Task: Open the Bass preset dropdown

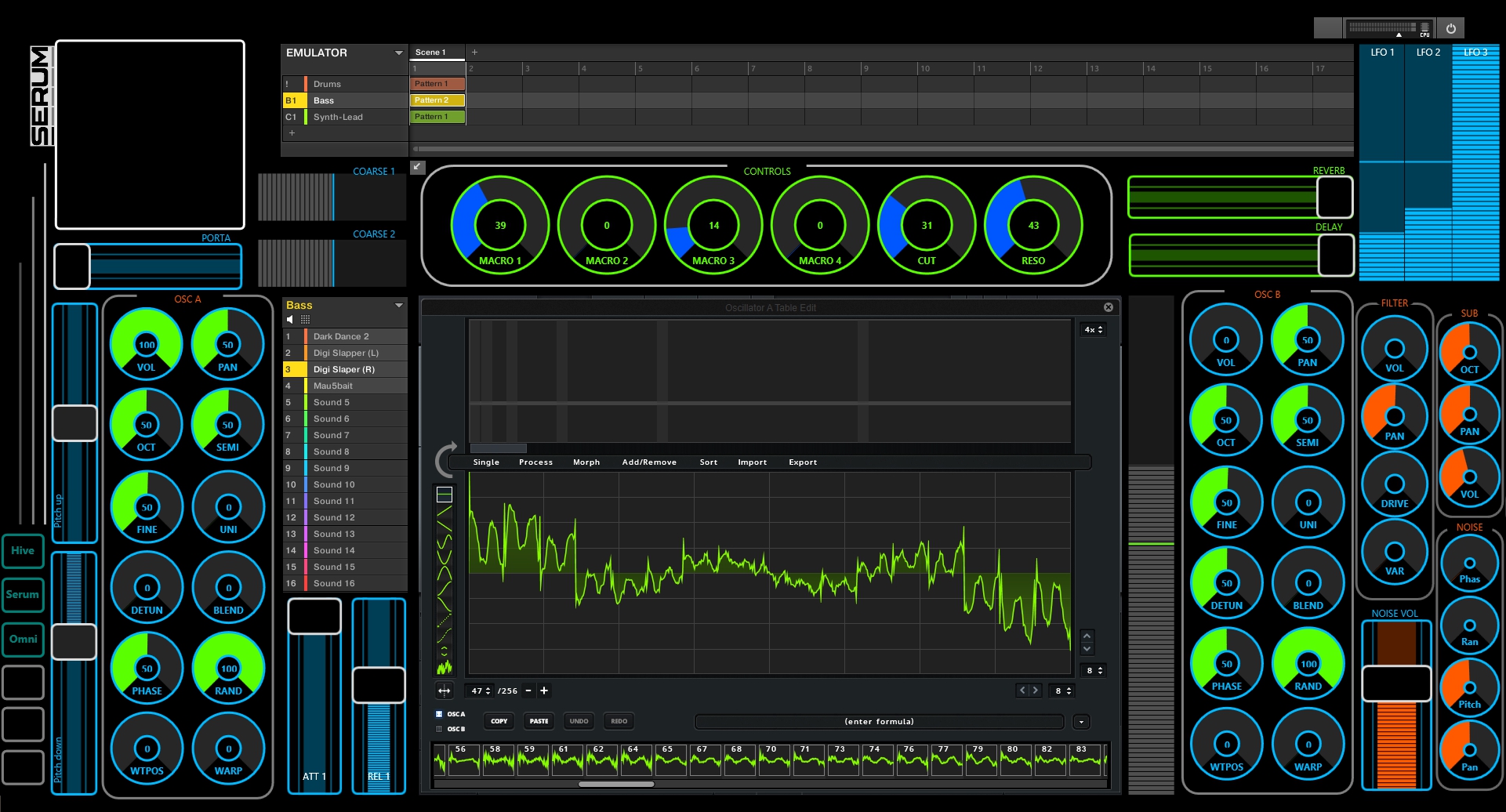Action: click(x=399, y=306)
